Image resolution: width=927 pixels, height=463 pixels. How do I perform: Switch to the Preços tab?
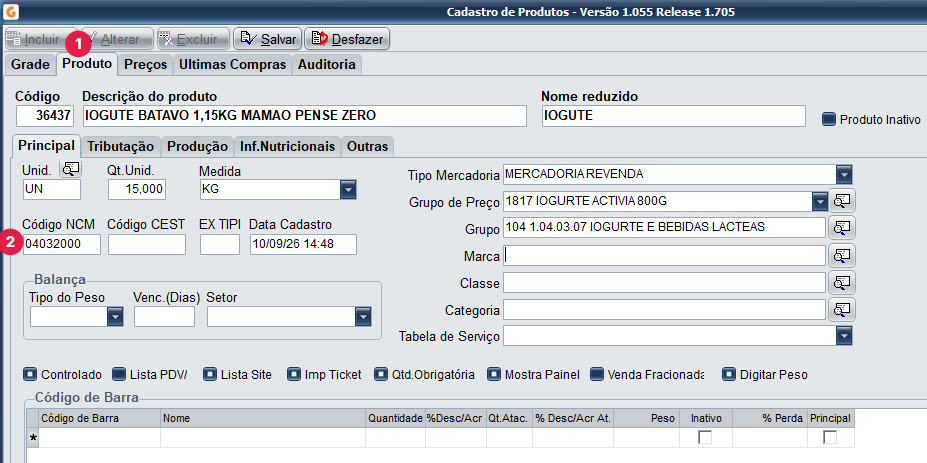click(145, 64)
